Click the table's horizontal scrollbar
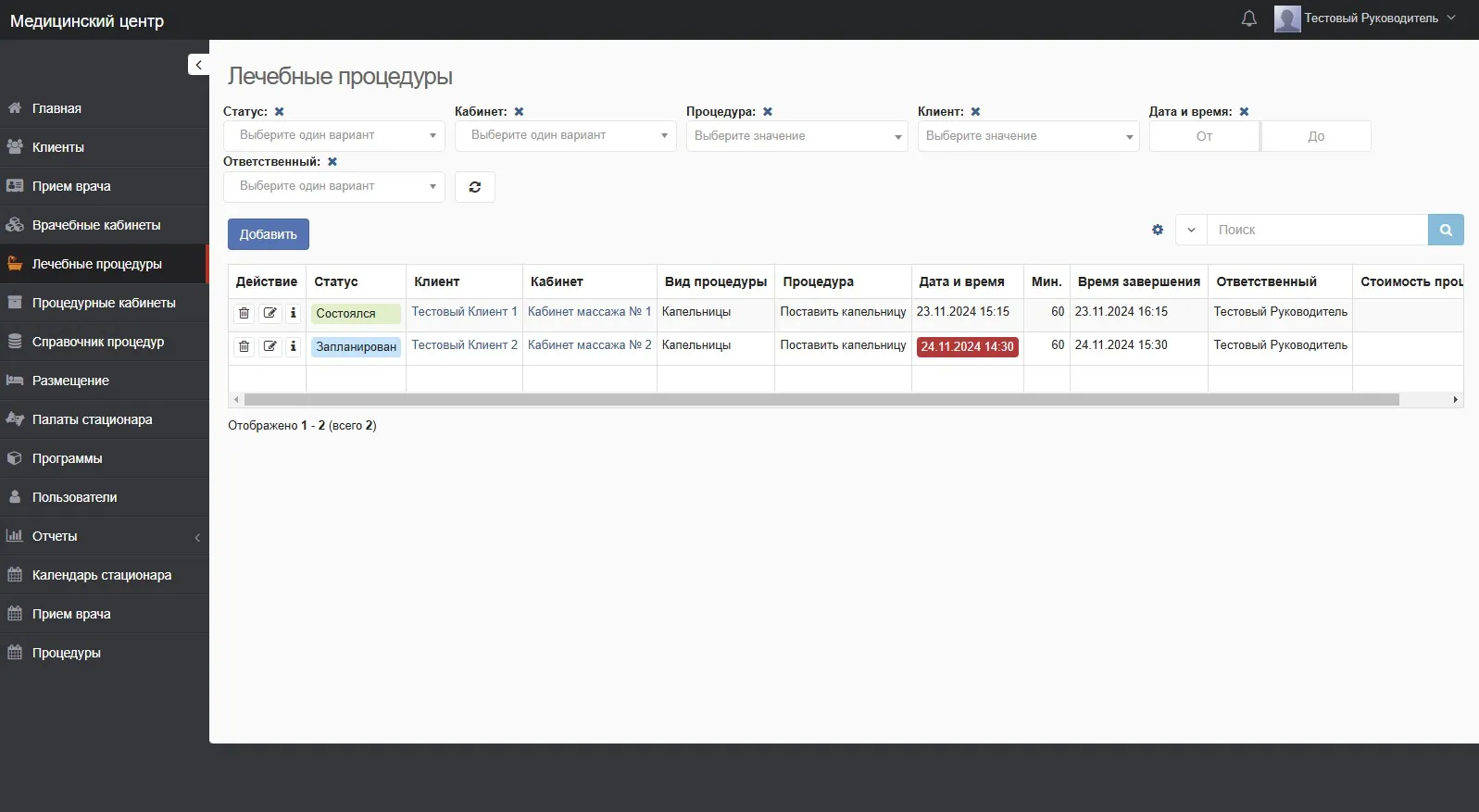 pos(821,400)
